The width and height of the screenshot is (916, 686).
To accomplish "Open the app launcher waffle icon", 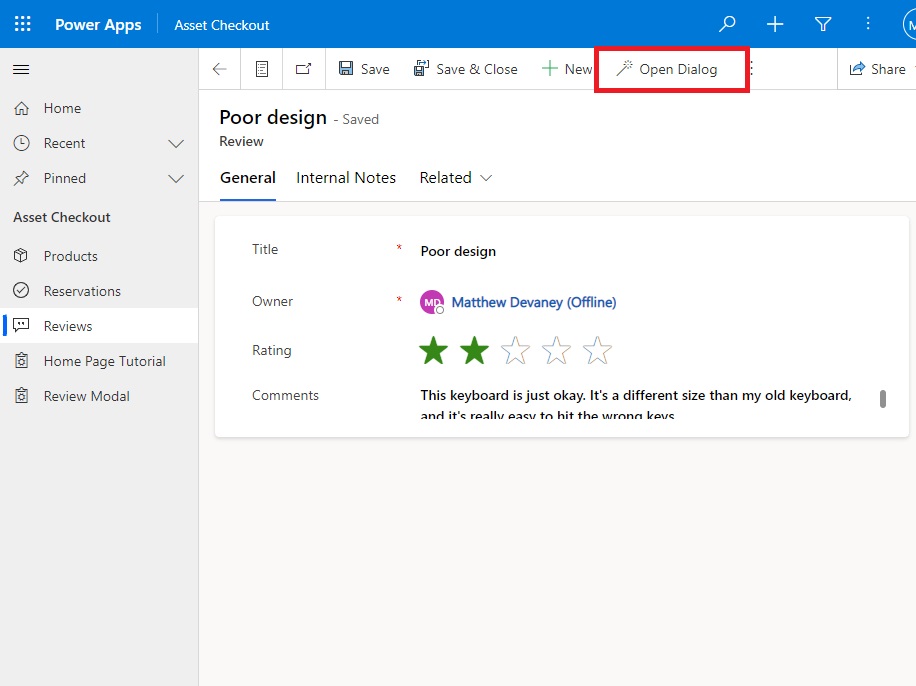I will pyautogui.click(x=22, y=24).
